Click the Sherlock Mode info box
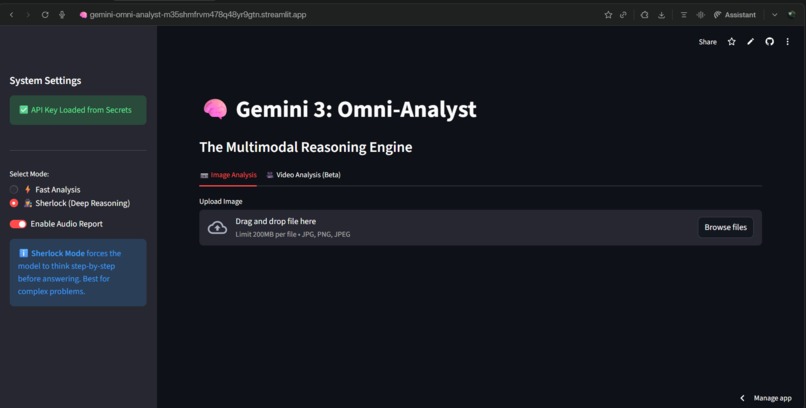 tap(78, 272)
